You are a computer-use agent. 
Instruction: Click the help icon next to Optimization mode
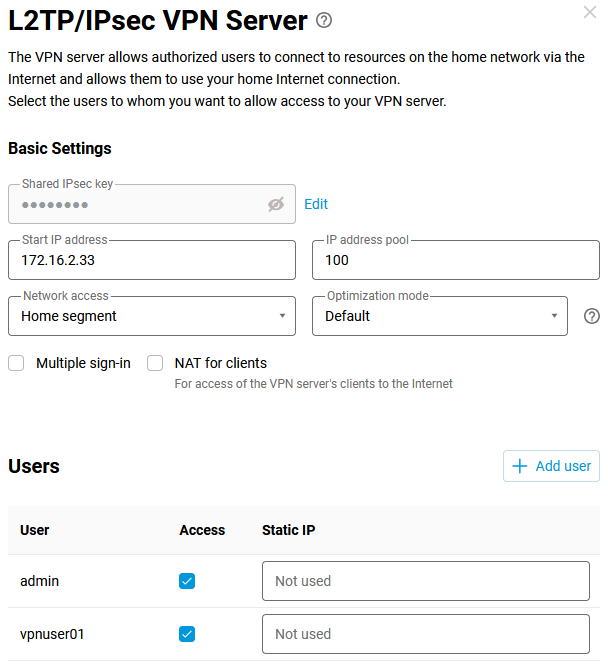click(x=592, y=316)
